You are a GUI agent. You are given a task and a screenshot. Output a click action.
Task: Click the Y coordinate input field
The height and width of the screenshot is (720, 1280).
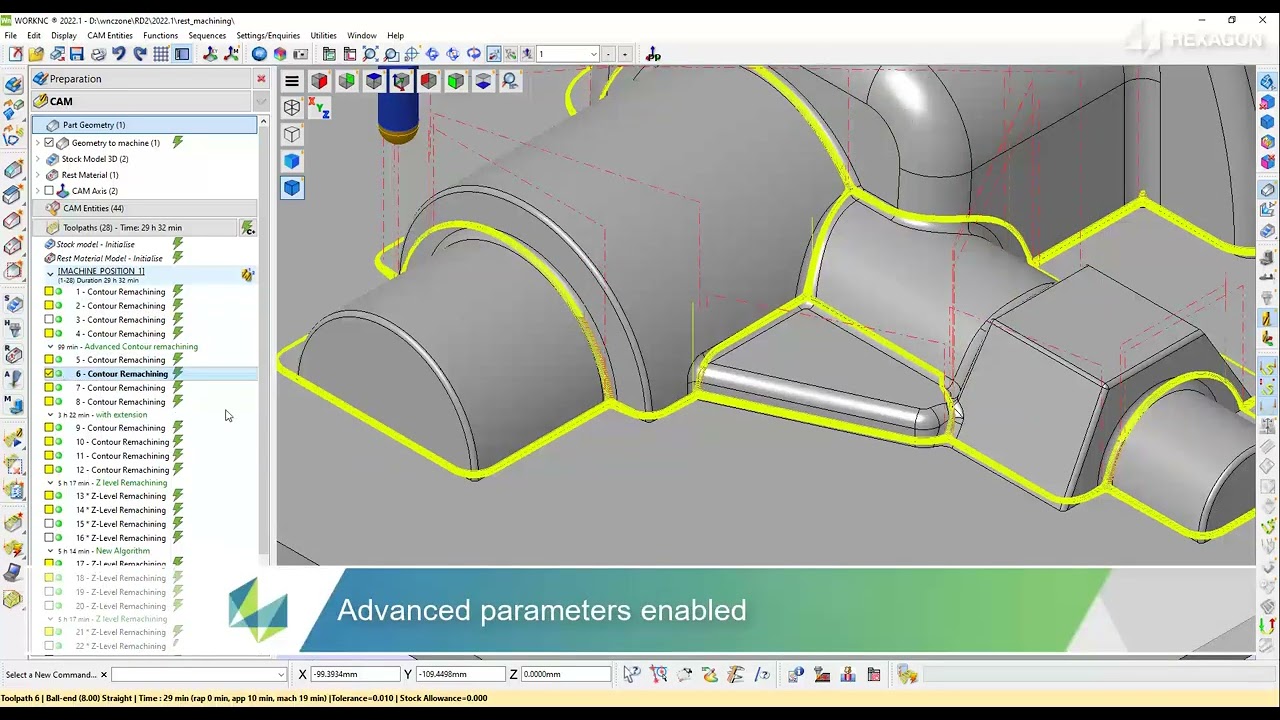coord(459,674)
